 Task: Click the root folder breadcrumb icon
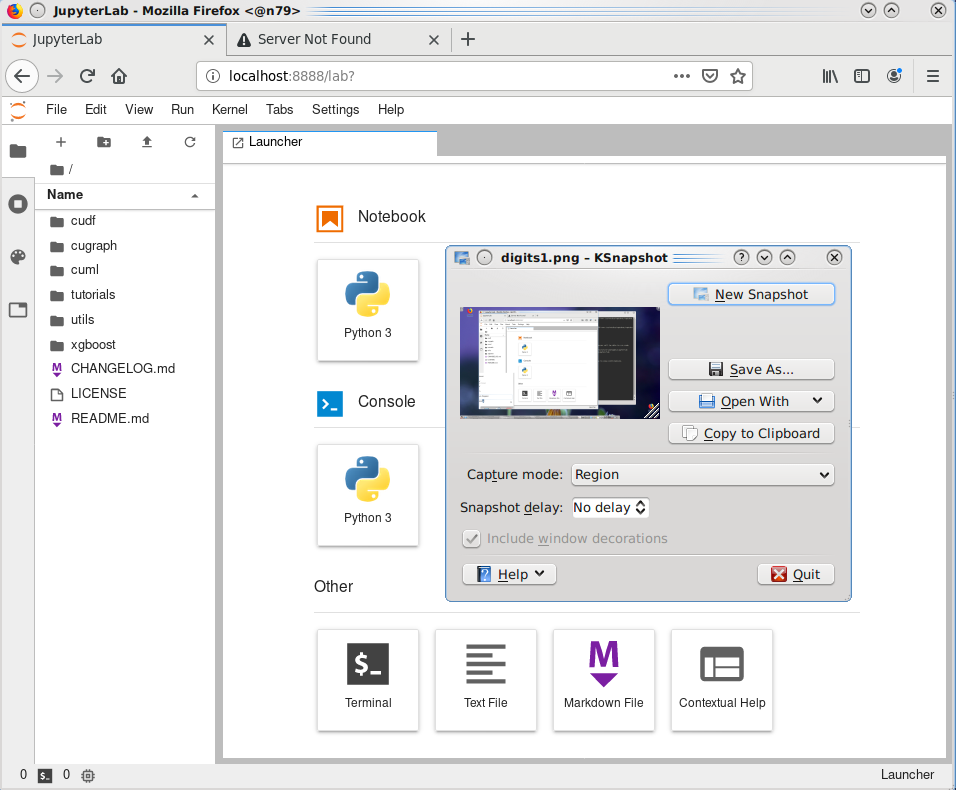[x=57, y=169]
